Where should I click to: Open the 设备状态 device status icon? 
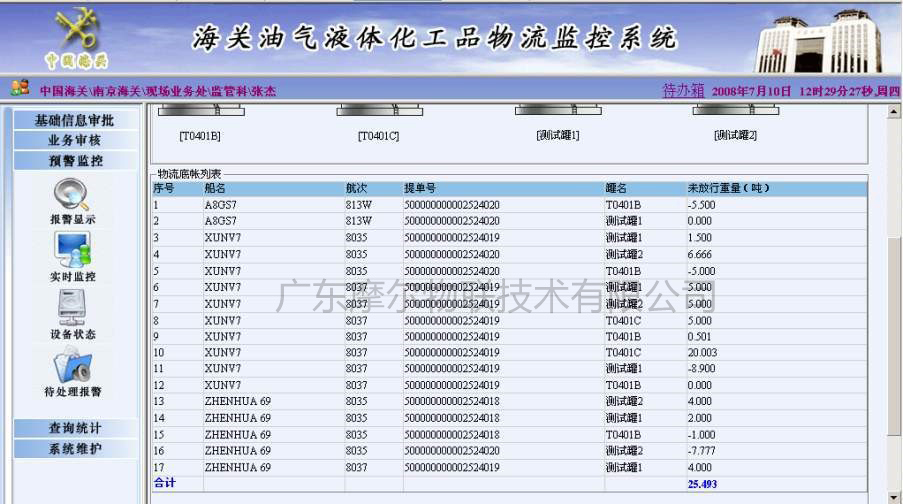click(x=73, y=308)
